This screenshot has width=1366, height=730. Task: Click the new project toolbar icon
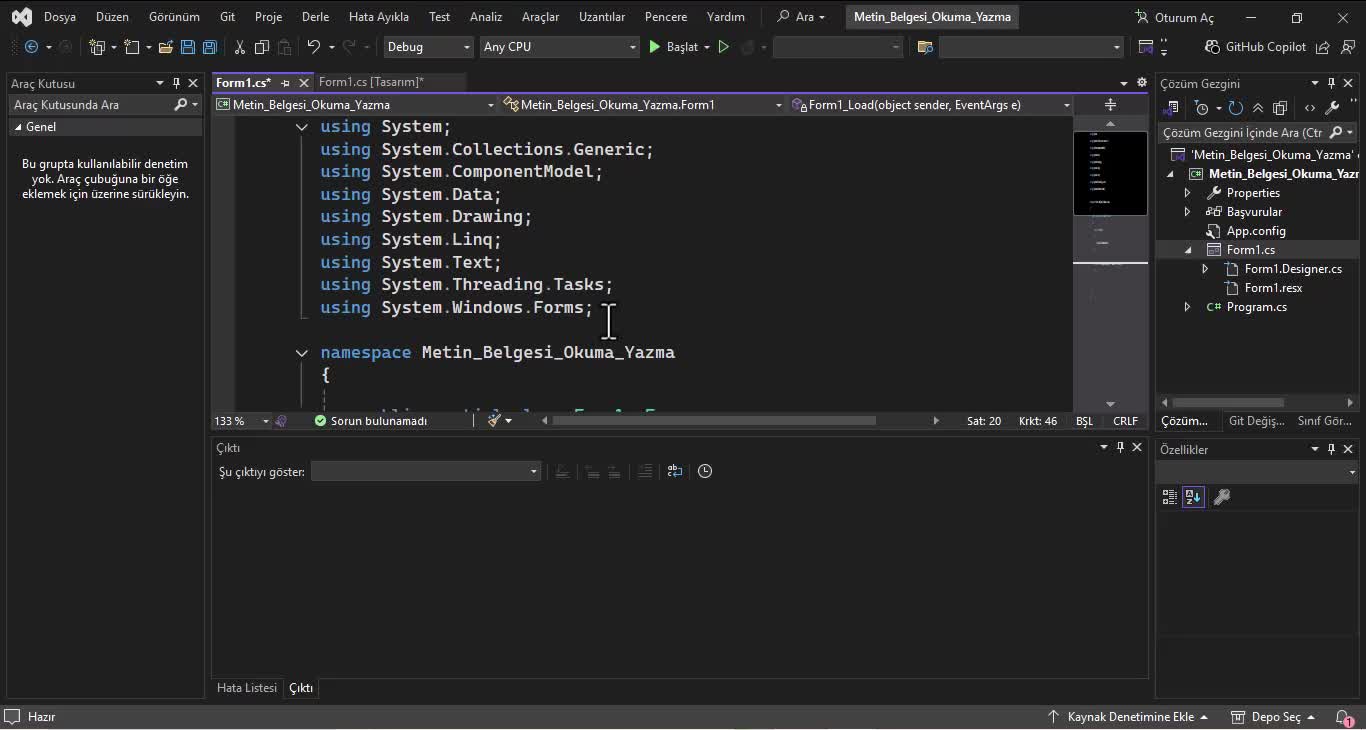(97, 47)
